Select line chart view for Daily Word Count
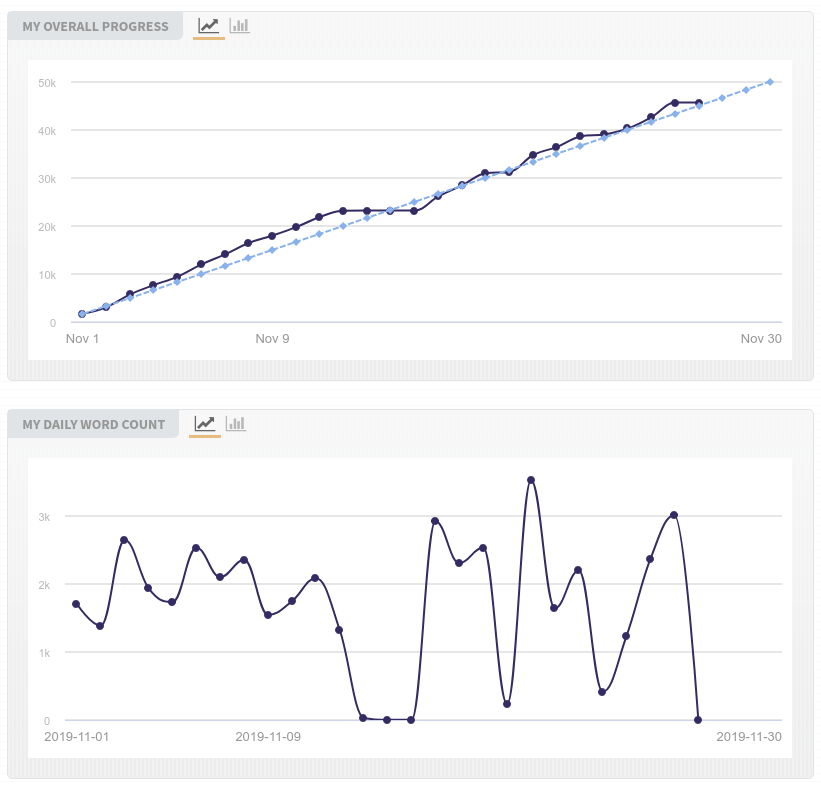This screenshot has height=786, width=821. pos(204,424)
